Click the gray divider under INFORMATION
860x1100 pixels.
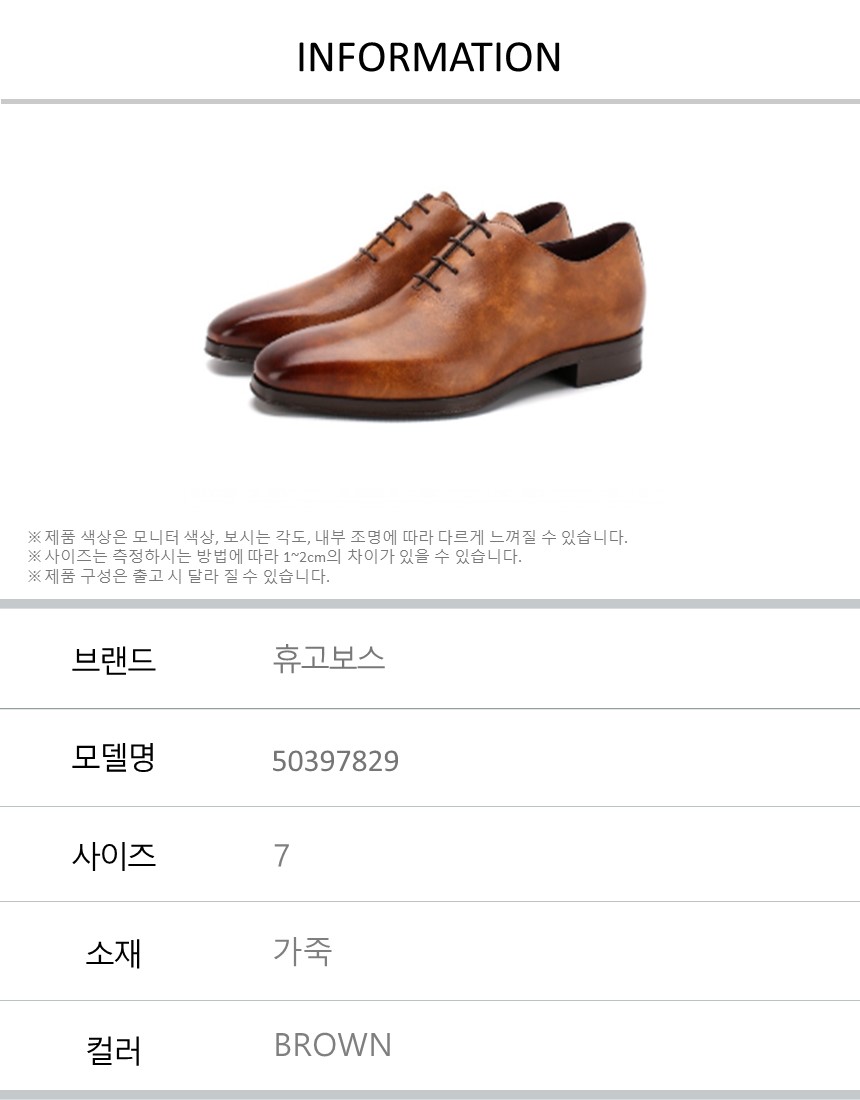pyautogui.click(x=430, y=102)
